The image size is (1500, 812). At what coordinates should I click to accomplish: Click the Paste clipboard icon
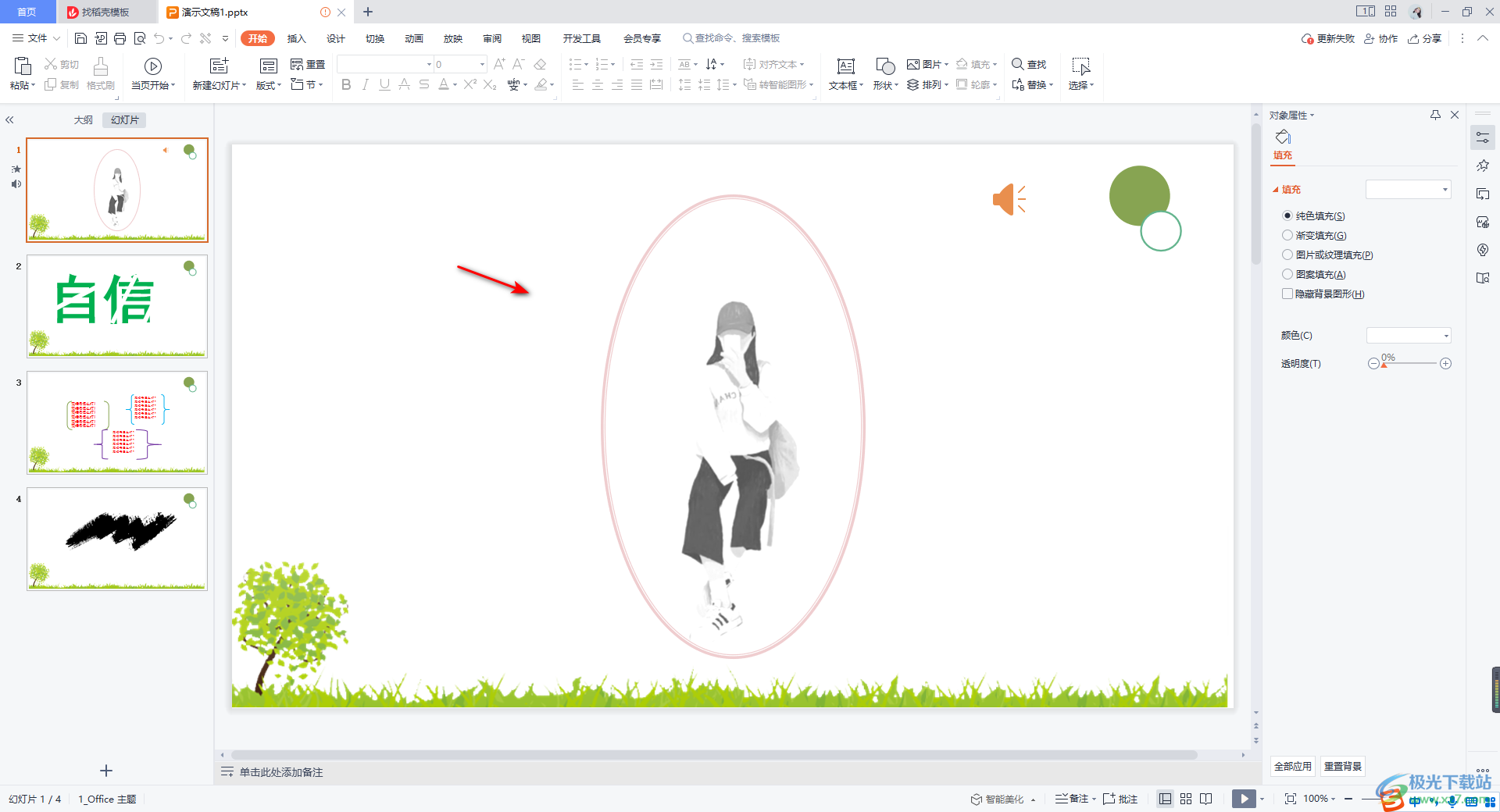(23, 66)
